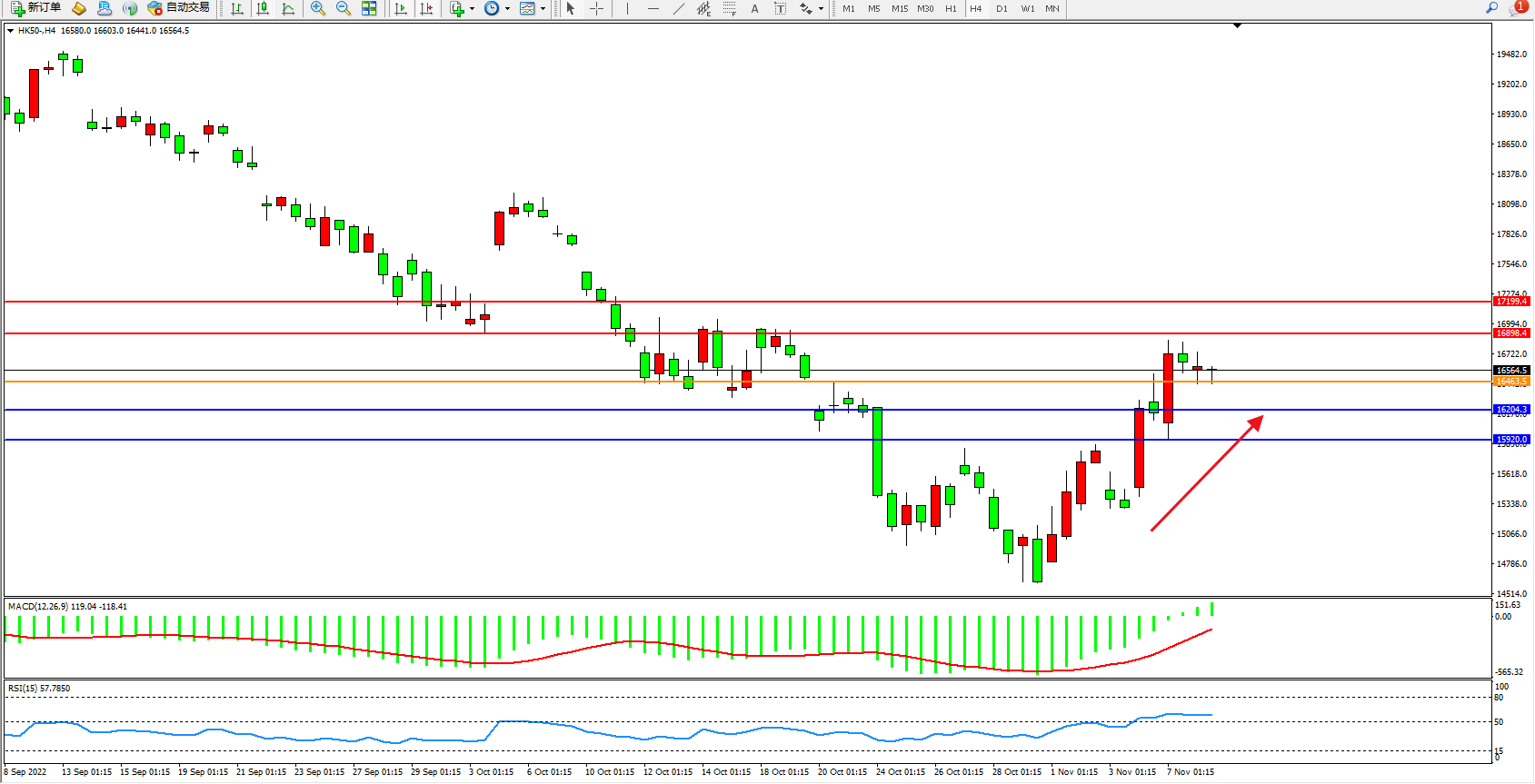The width and height of the screenshot is (1535, 784).
Task: Click the red 17199.4 price level label
Action: coord(1511,302)
